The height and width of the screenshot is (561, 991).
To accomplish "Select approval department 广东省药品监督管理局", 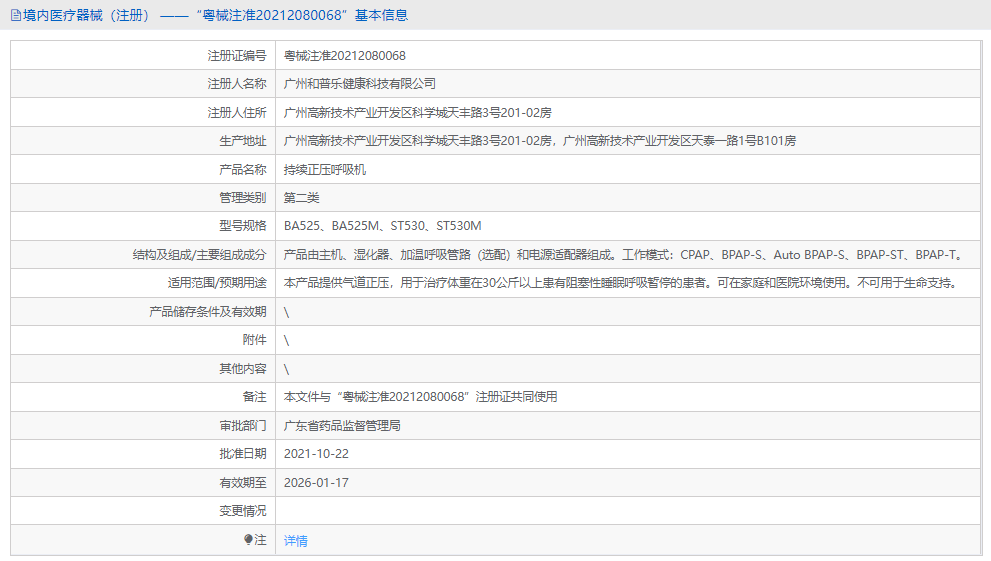I will 342,426.
